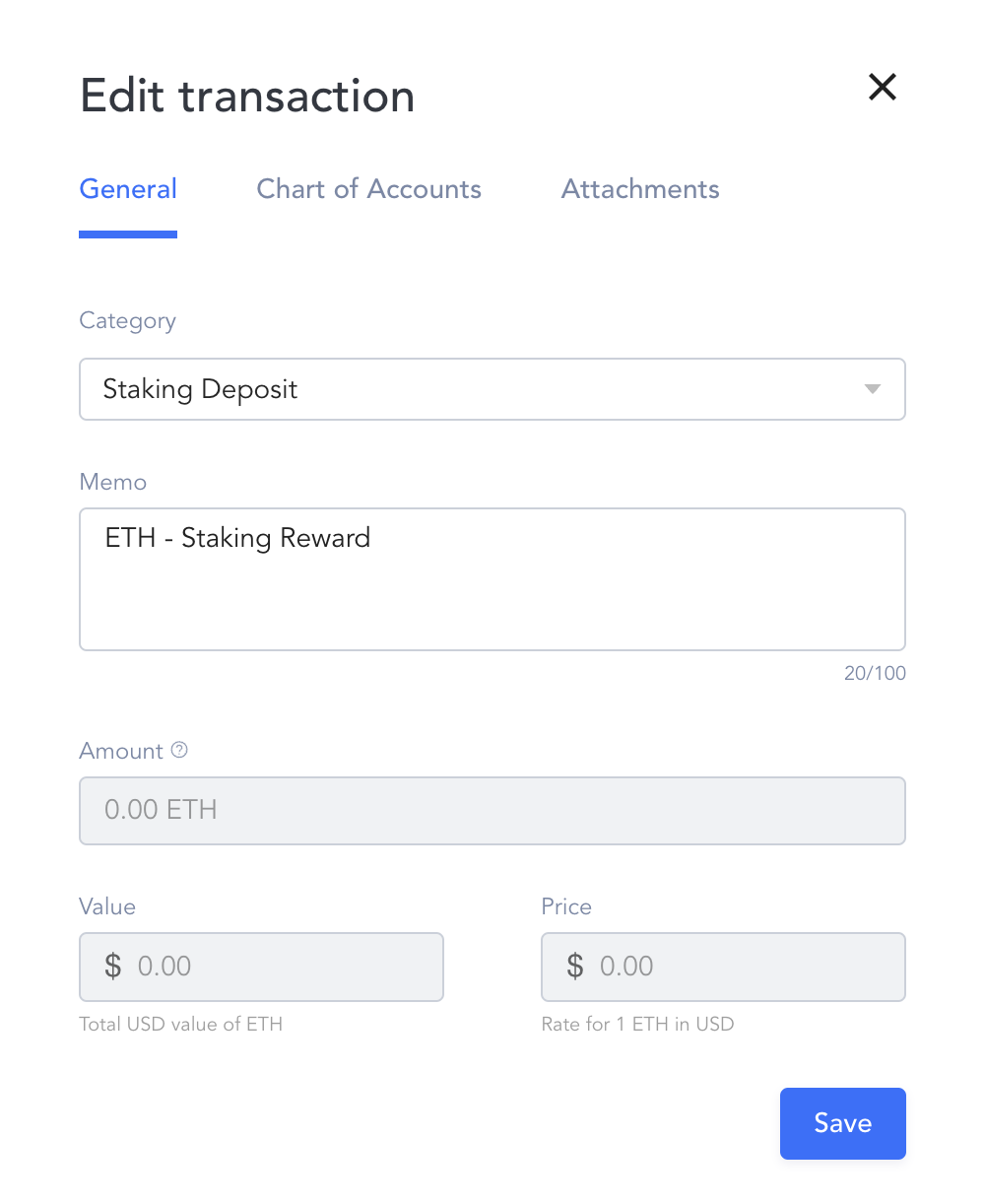Click the dollar sign in Value field
985x1204 pixels.
(112, 966)
